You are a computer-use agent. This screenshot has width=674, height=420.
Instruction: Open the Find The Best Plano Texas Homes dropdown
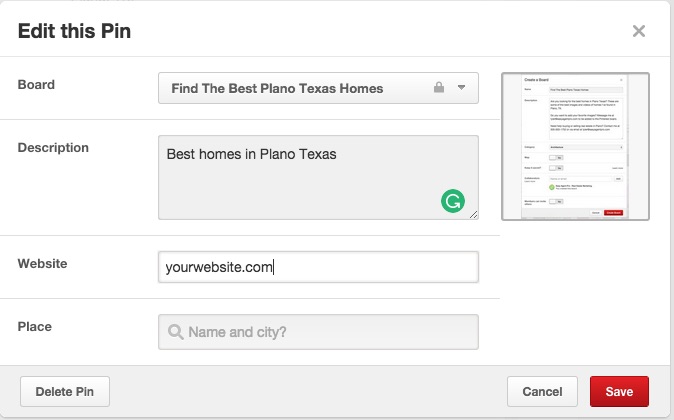(318, 88)
